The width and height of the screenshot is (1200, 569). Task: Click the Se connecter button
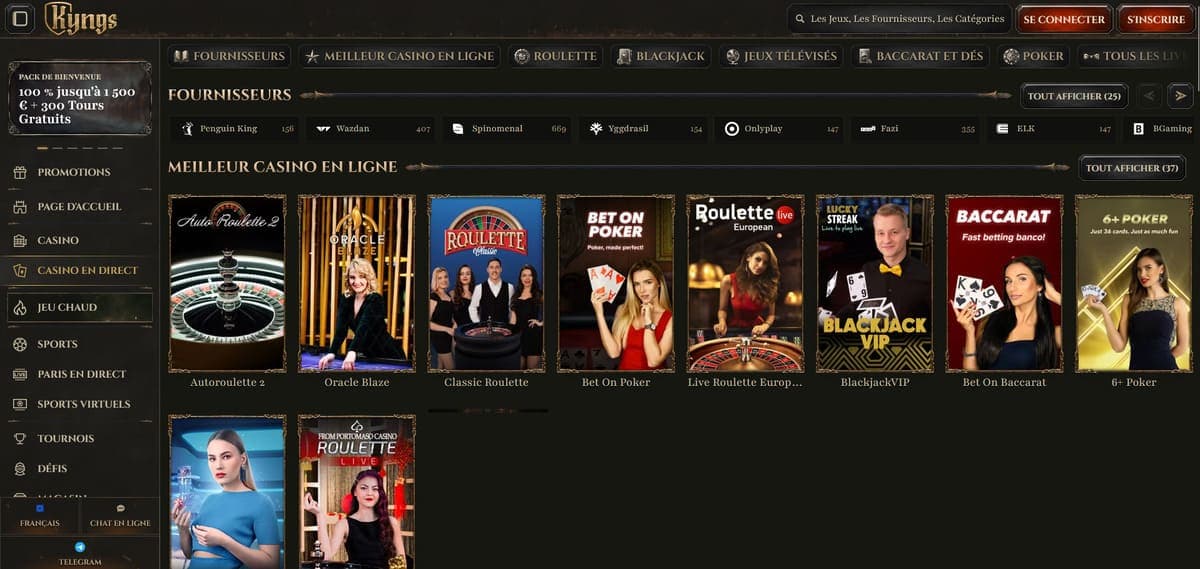coord(1064,19)
